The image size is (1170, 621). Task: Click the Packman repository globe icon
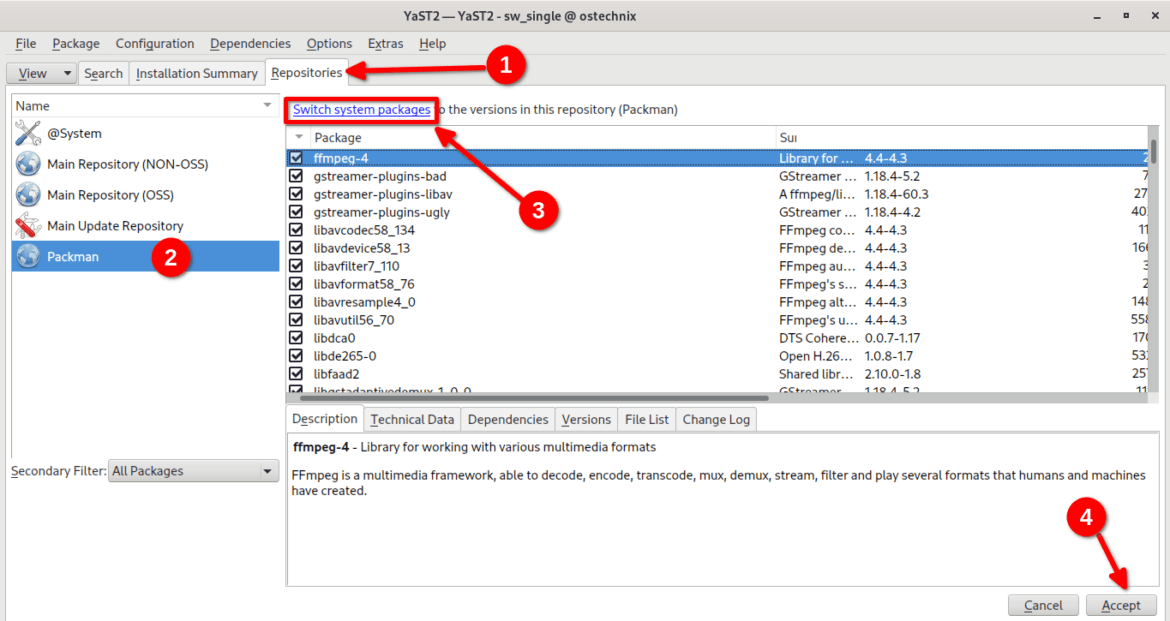coord(28,257)
